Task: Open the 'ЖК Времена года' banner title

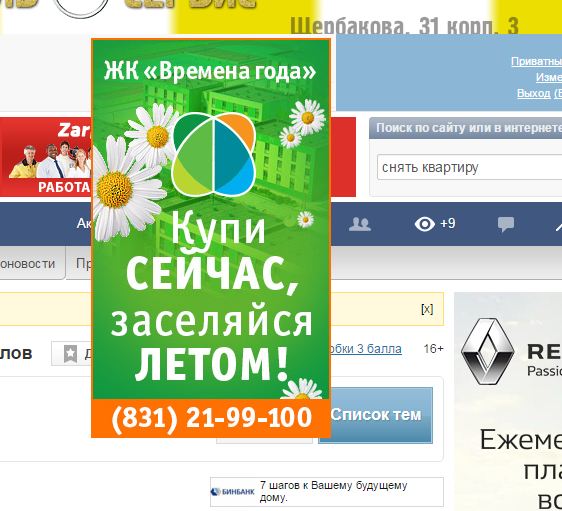Action: coord(210,71)
